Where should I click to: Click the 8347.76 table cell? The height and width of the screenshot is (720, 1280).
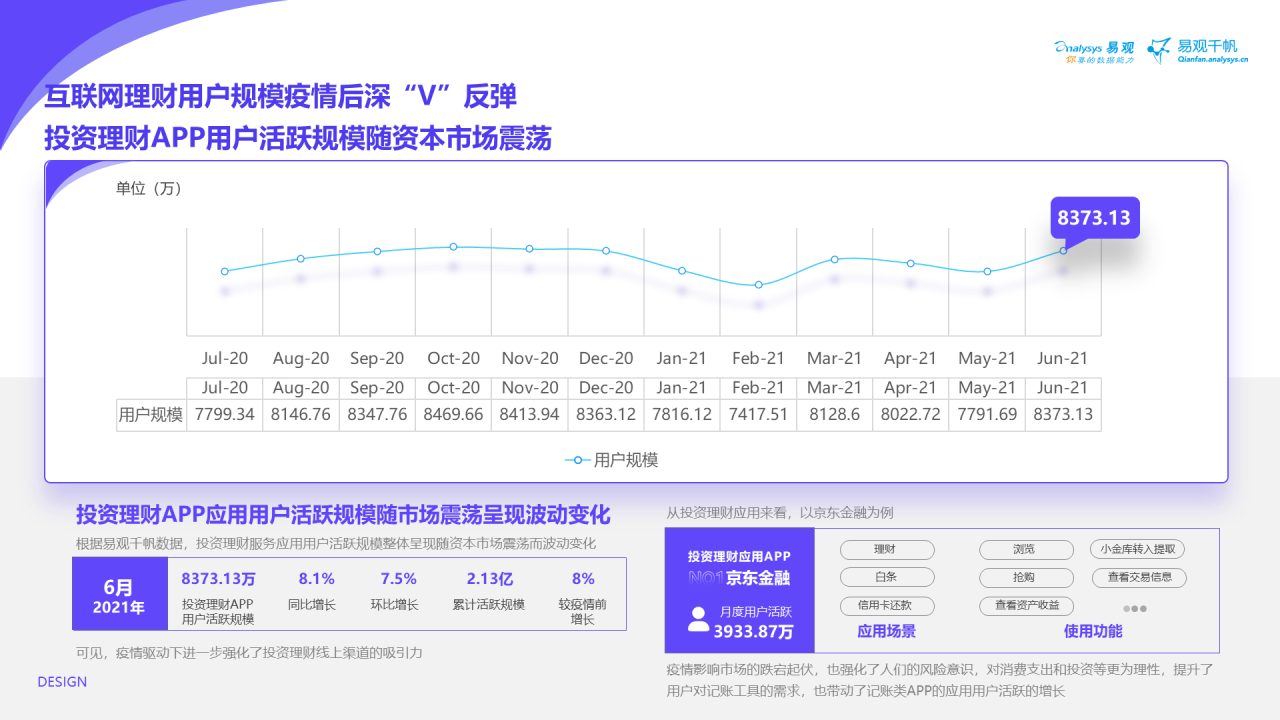click(377, 415)
